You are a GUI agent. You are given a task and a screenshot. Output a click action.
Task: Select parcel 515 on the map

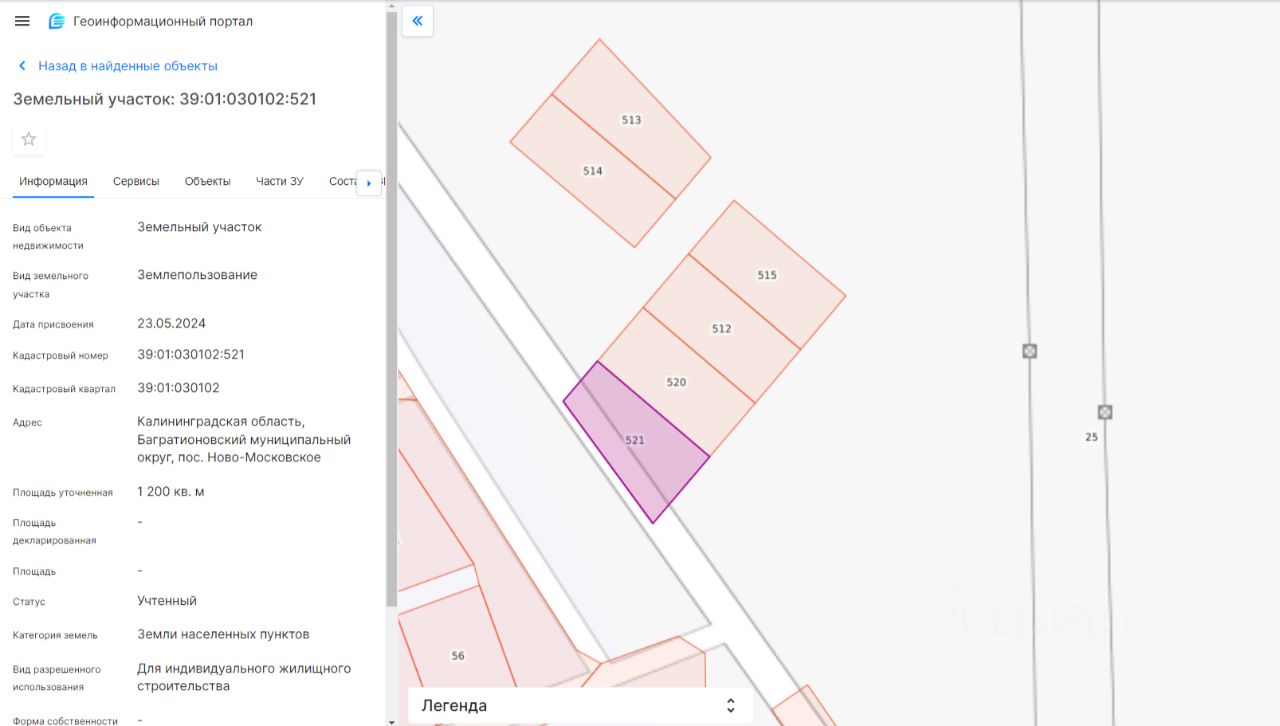tap(767, 275)
